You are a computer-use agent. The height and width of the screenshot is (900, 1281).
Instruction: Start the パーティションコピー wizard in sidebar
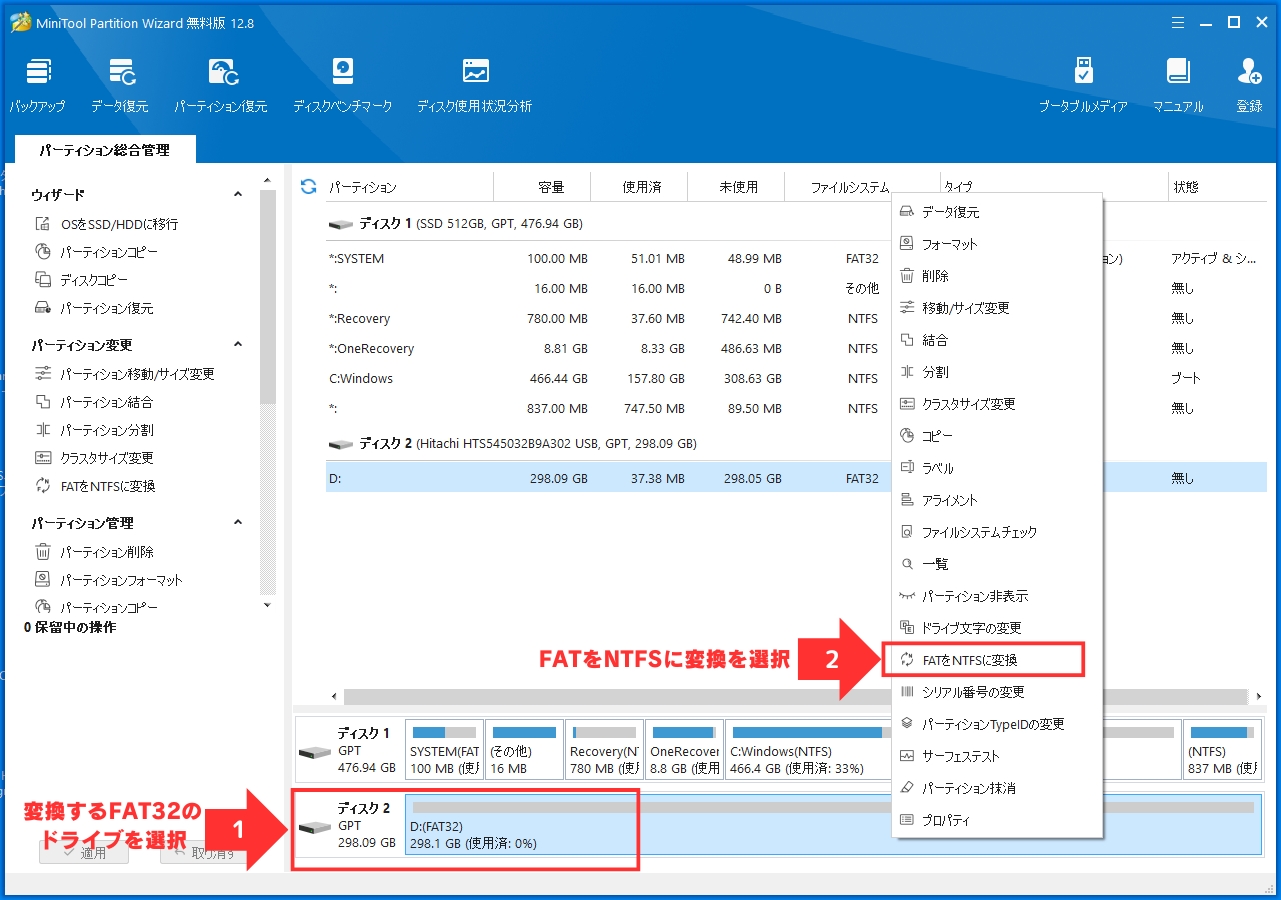click(97, 252)
